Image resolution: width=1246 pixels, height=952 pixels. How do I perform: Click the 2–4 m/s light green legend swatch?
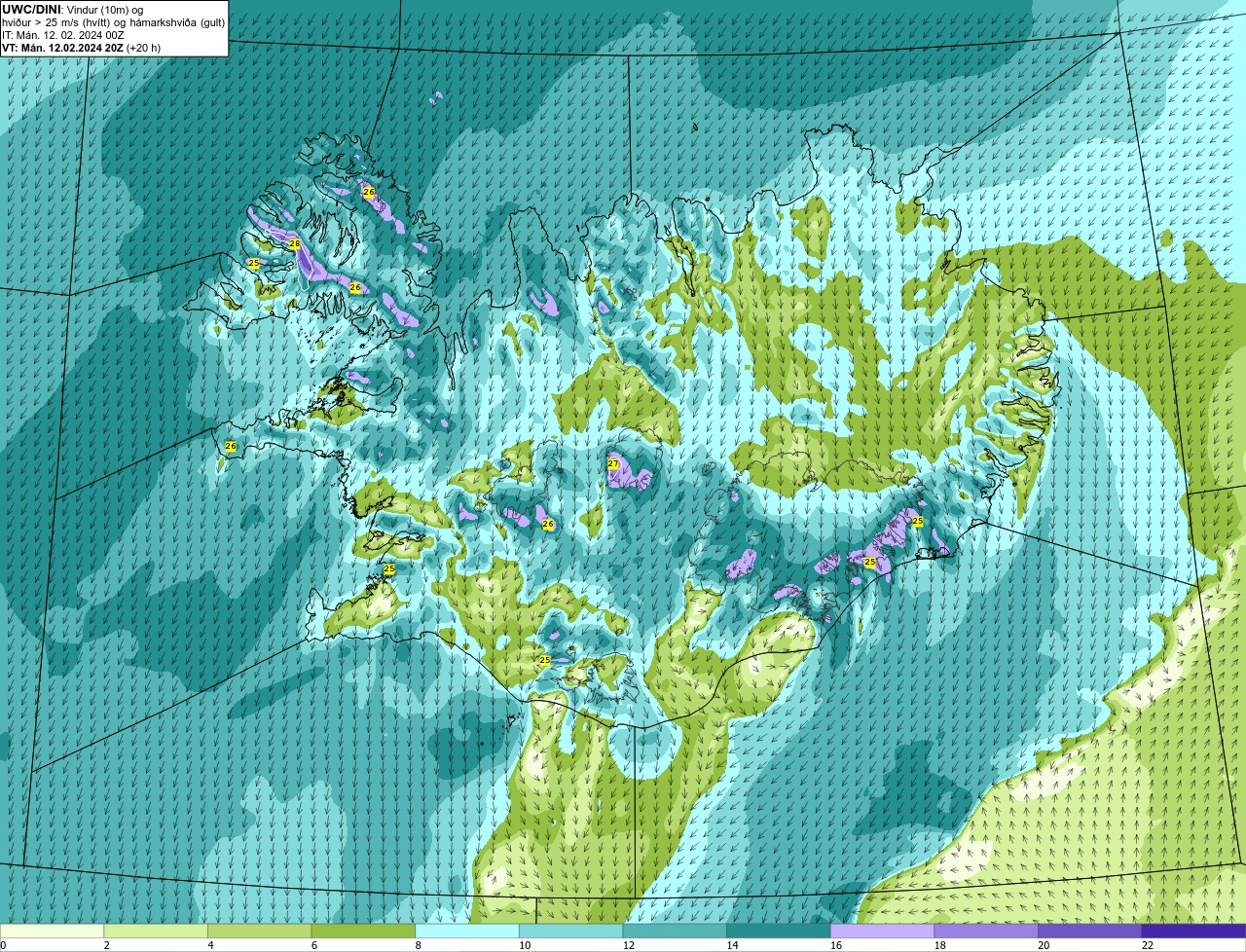click(156, 931)
